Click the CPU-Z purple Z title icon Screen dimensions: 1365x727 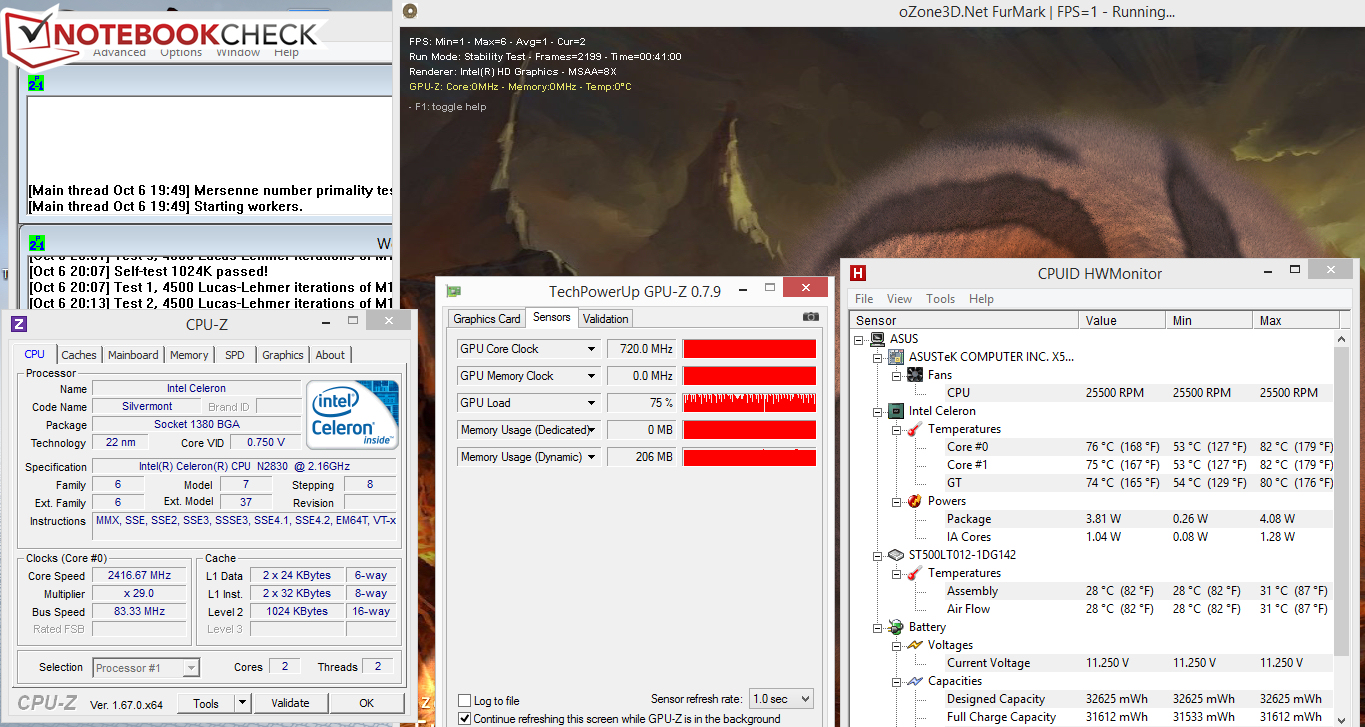[x=19, y=324]
